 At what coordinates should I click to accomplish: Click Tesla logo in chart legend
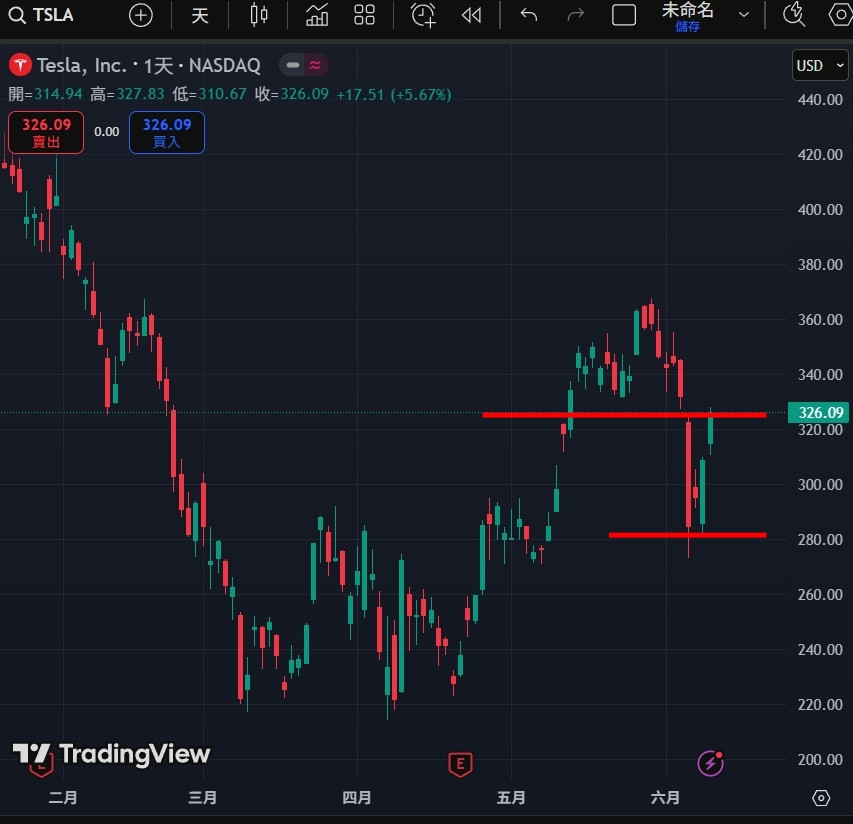(x=21, y=65)
